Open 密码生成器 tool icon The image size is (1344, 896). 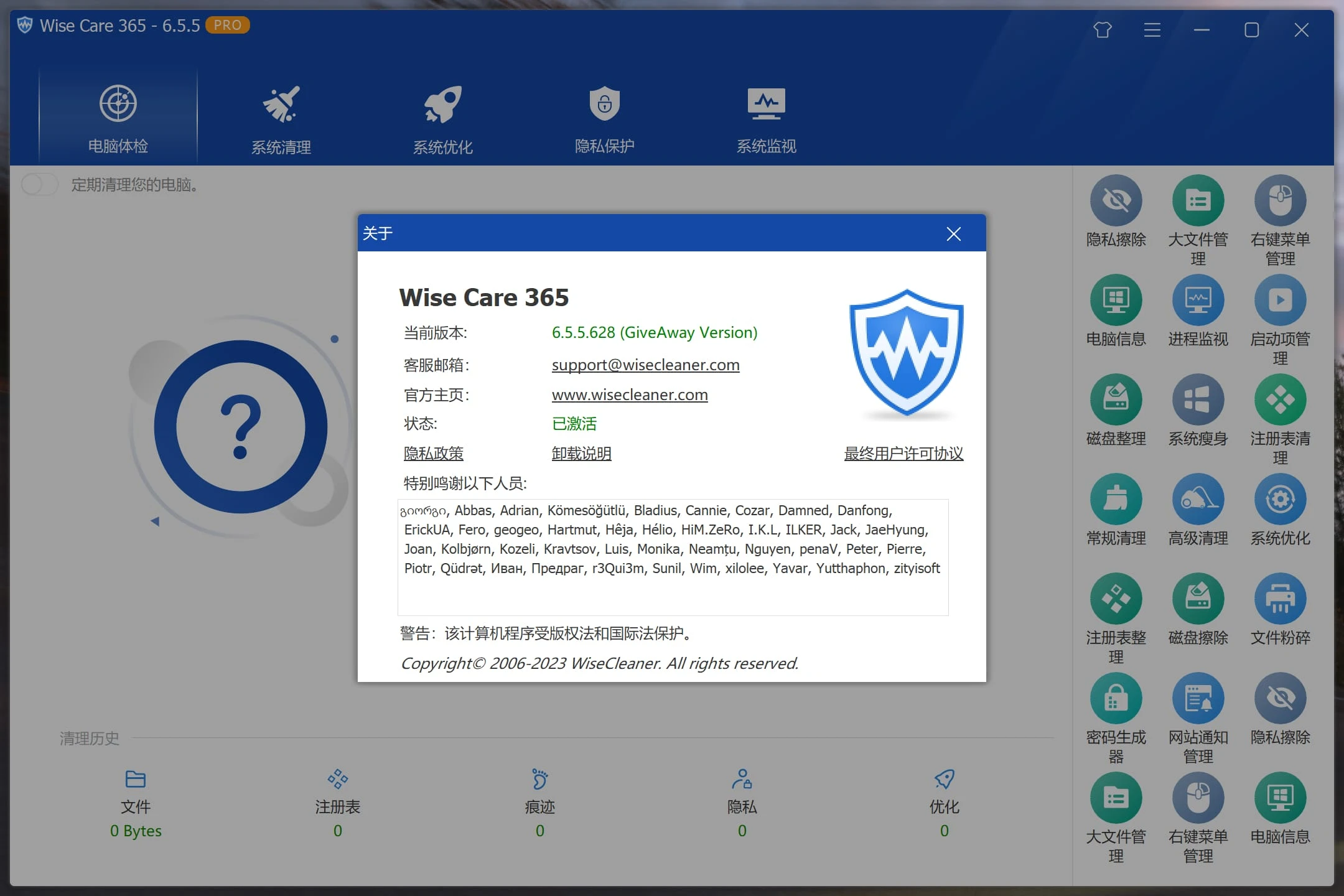(x=1116, y=698)
